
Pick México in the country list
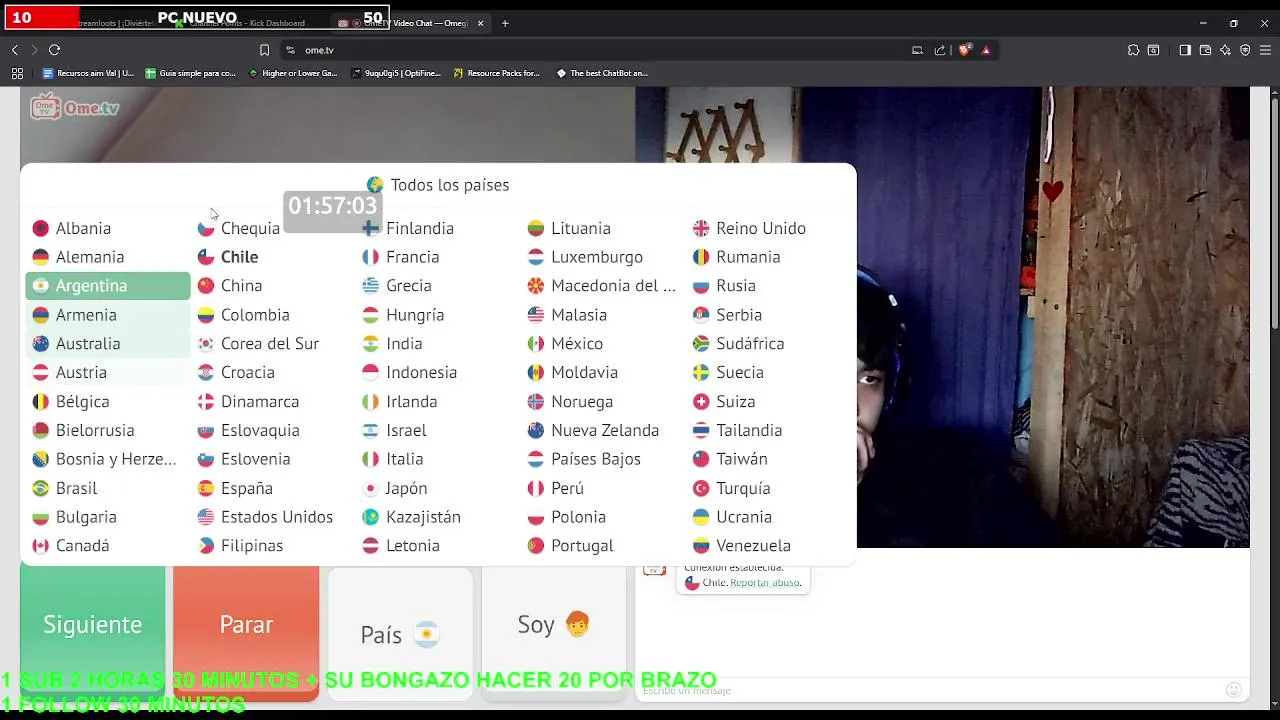pos(603,344)
